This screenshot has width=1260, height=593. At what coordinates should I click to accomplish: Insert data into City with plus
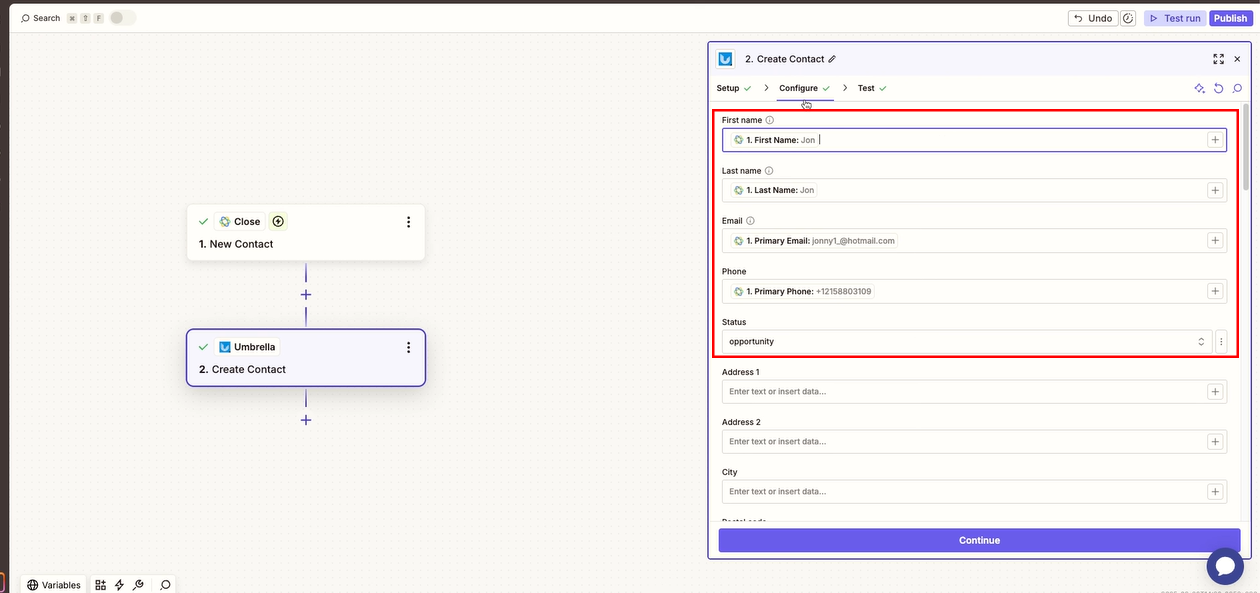pos(1215,492)
